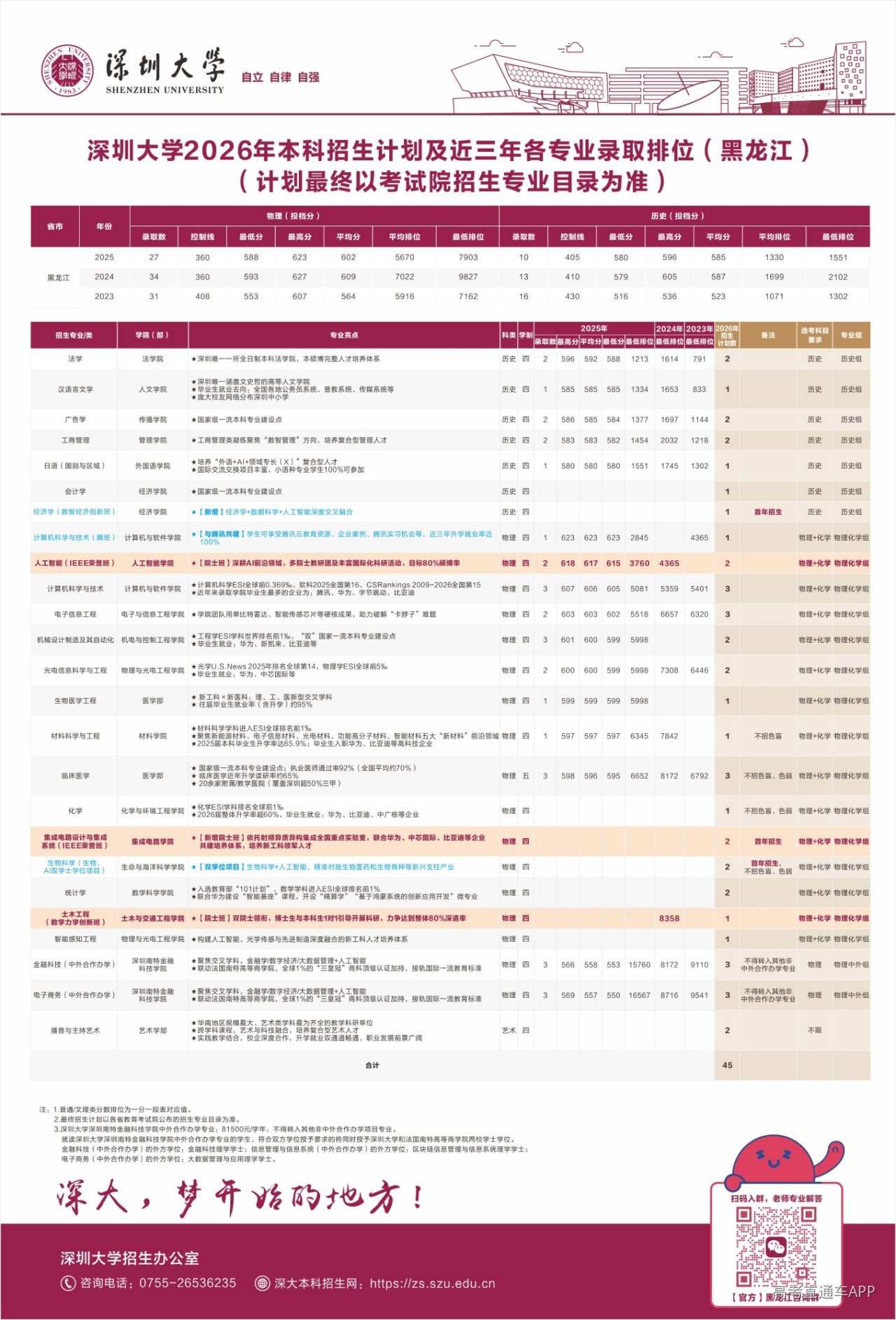Select the 汉语言文学 major name
Image resolution: width=896 pixels, height=1320 pixels.
click(76, 389)
